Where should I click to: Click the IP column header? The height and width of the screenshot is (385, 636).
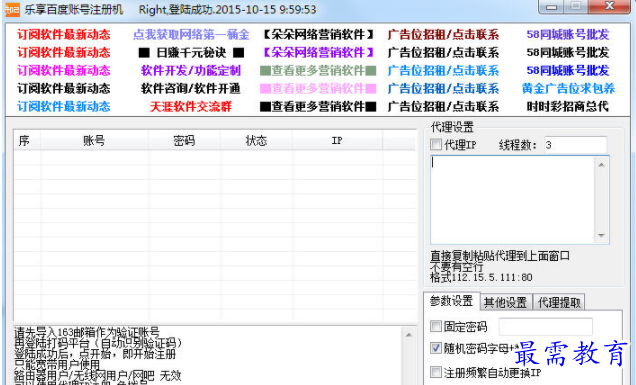pyautogui.click(x=337, y=140)
